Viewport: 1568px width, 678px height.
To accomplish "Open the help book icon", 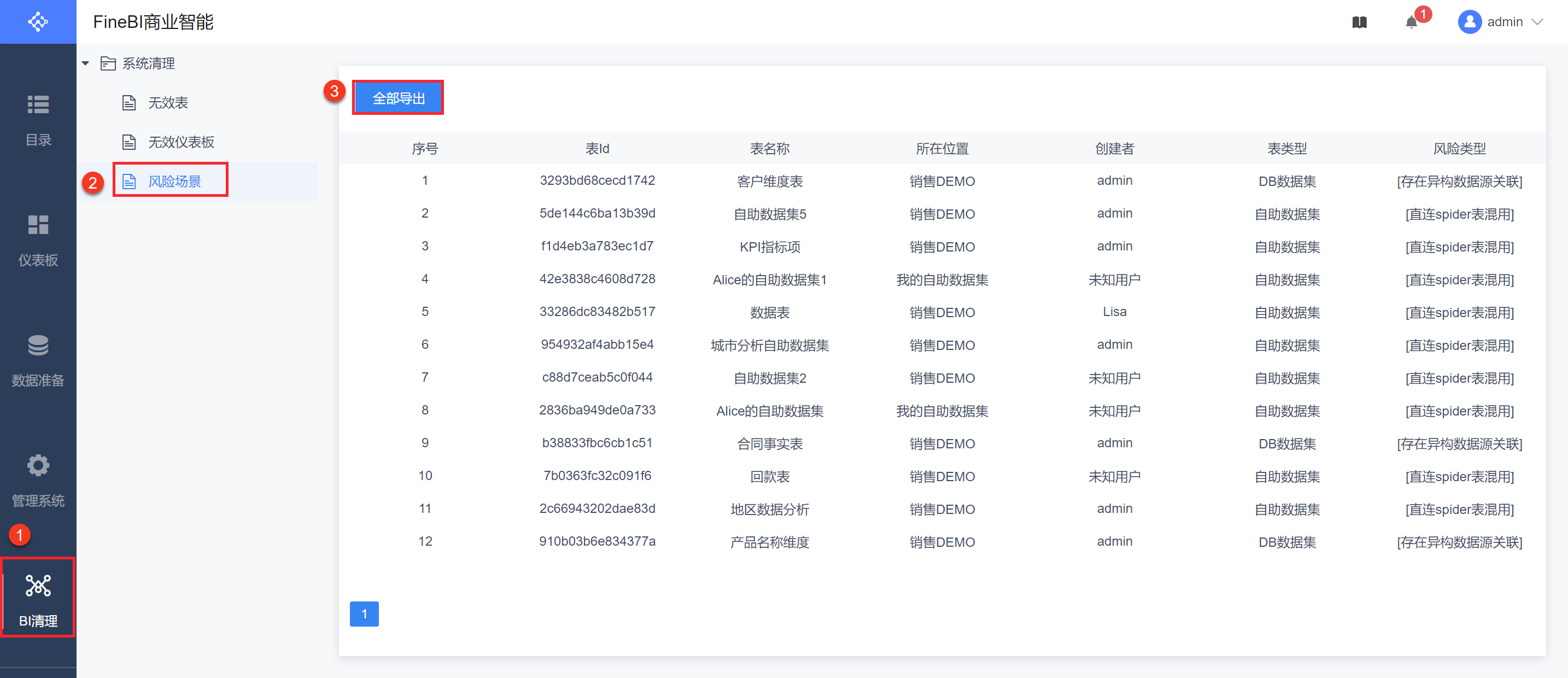I will (x=1359, y=22).
